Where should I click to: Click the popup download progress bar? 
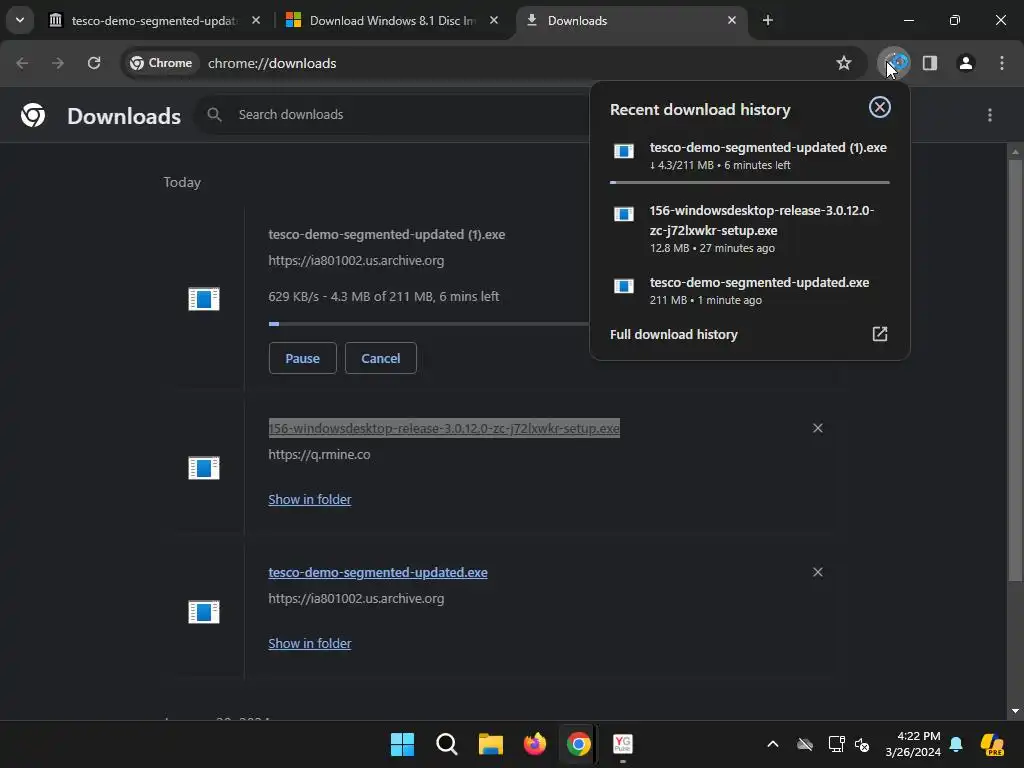750,182
